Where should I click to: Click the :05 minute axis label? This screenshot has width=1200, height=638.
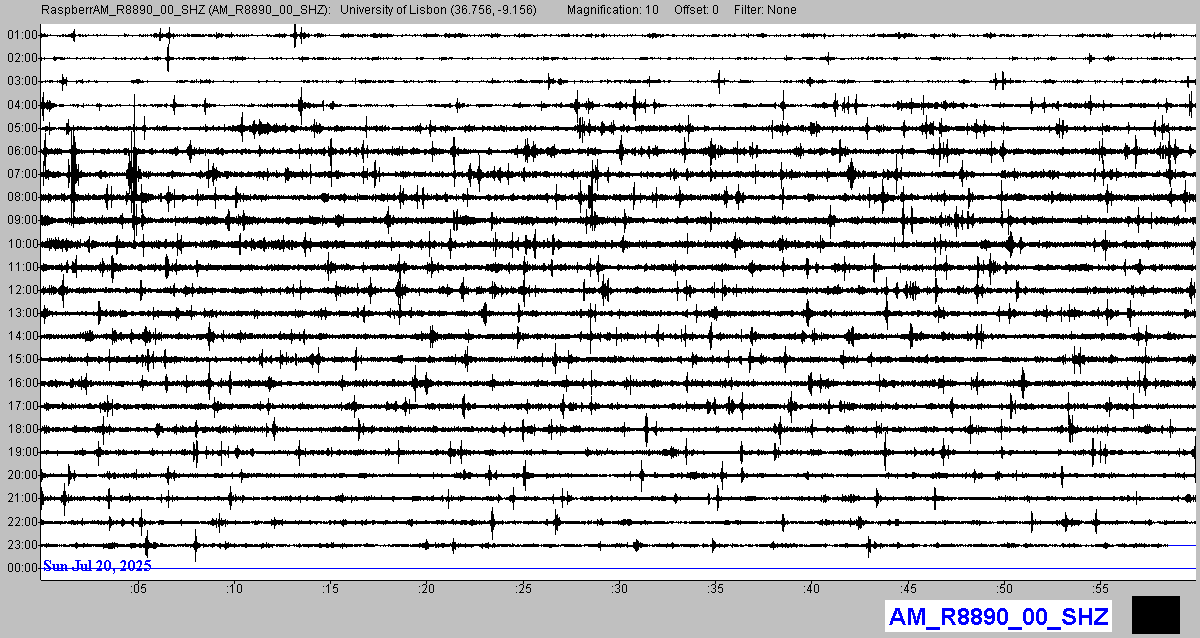[138, 589]
